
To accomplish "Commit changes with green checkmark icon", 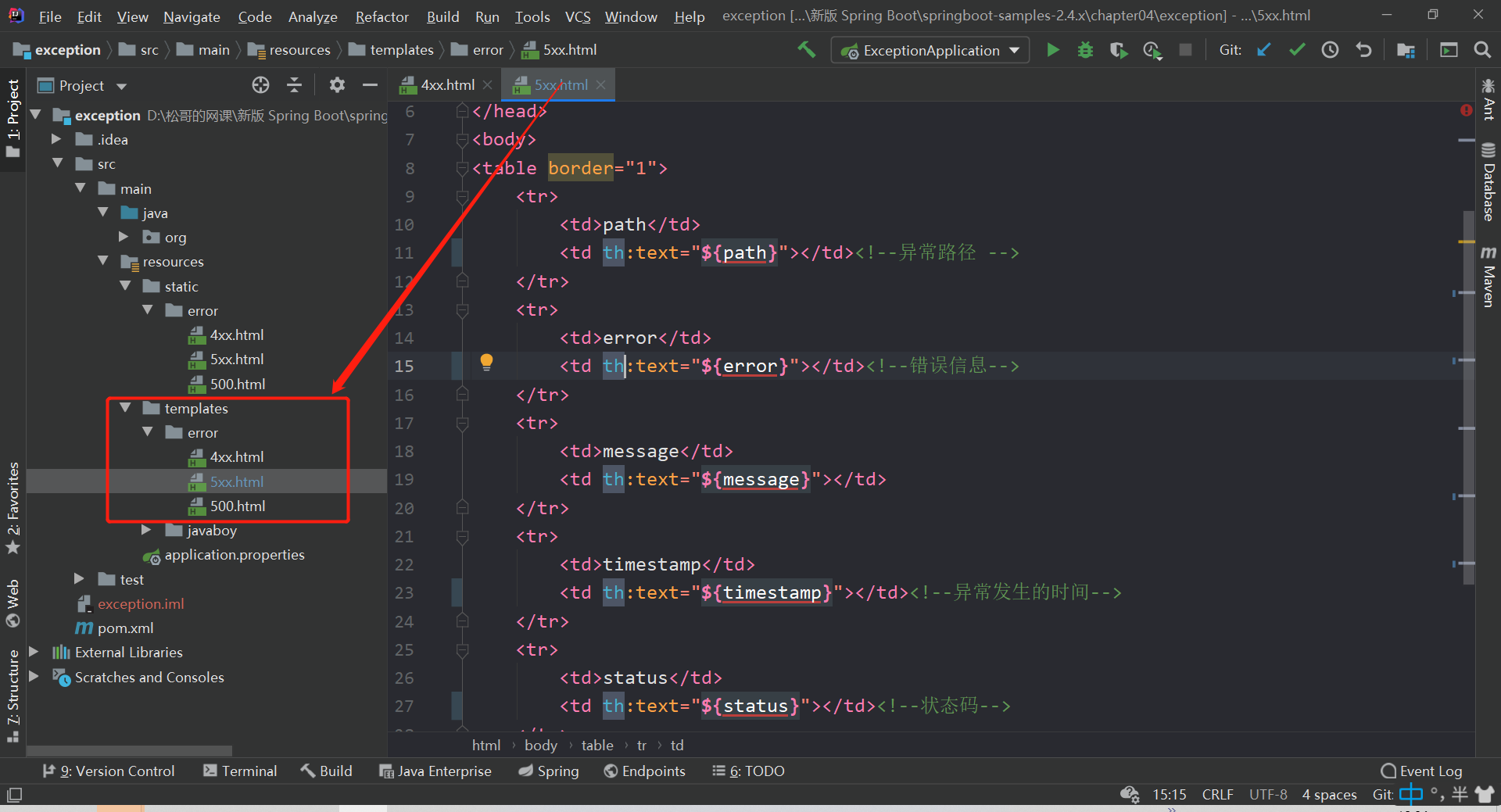I will (x=1297, y=50).
